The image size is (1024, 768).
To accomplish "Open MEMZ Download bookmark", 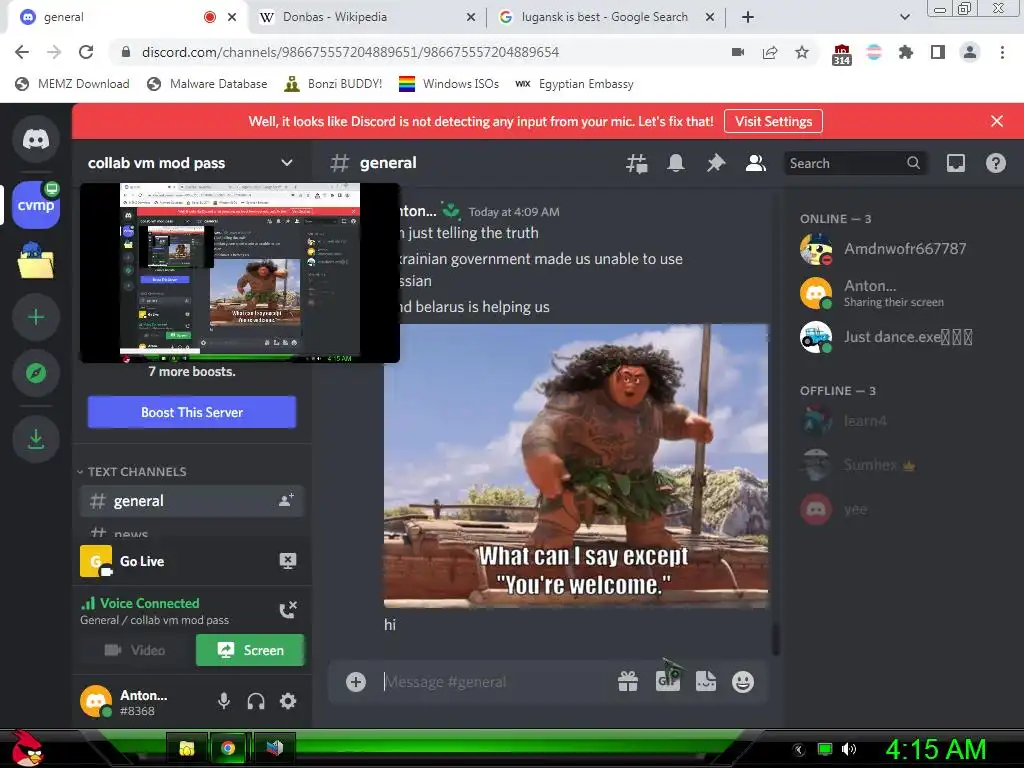I will 72,84.
